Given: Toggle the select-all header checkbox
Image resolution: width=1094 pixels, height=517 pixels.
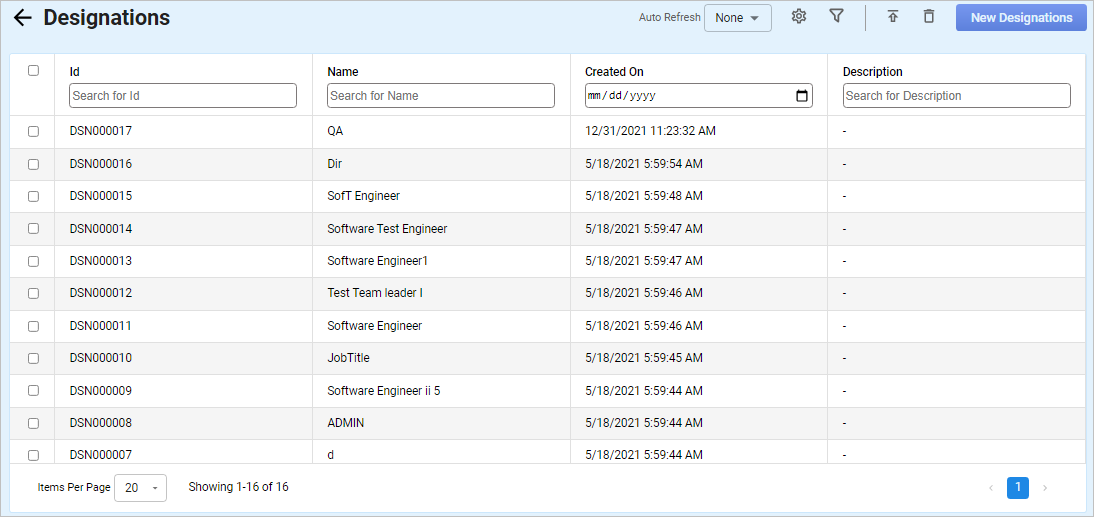Looking at the screenshot, I should point(33,70).
